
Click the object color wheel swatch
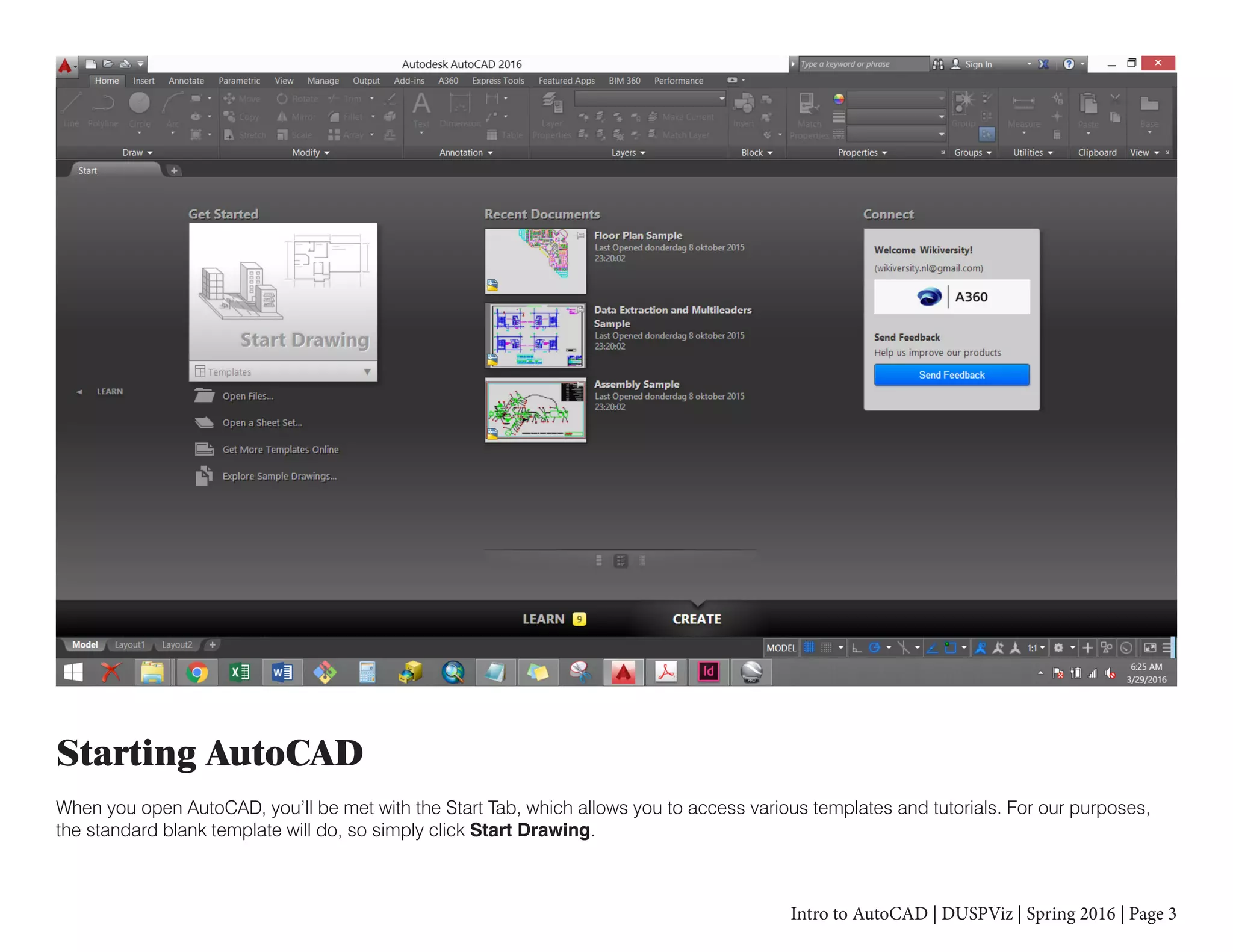tap(839, 99)
